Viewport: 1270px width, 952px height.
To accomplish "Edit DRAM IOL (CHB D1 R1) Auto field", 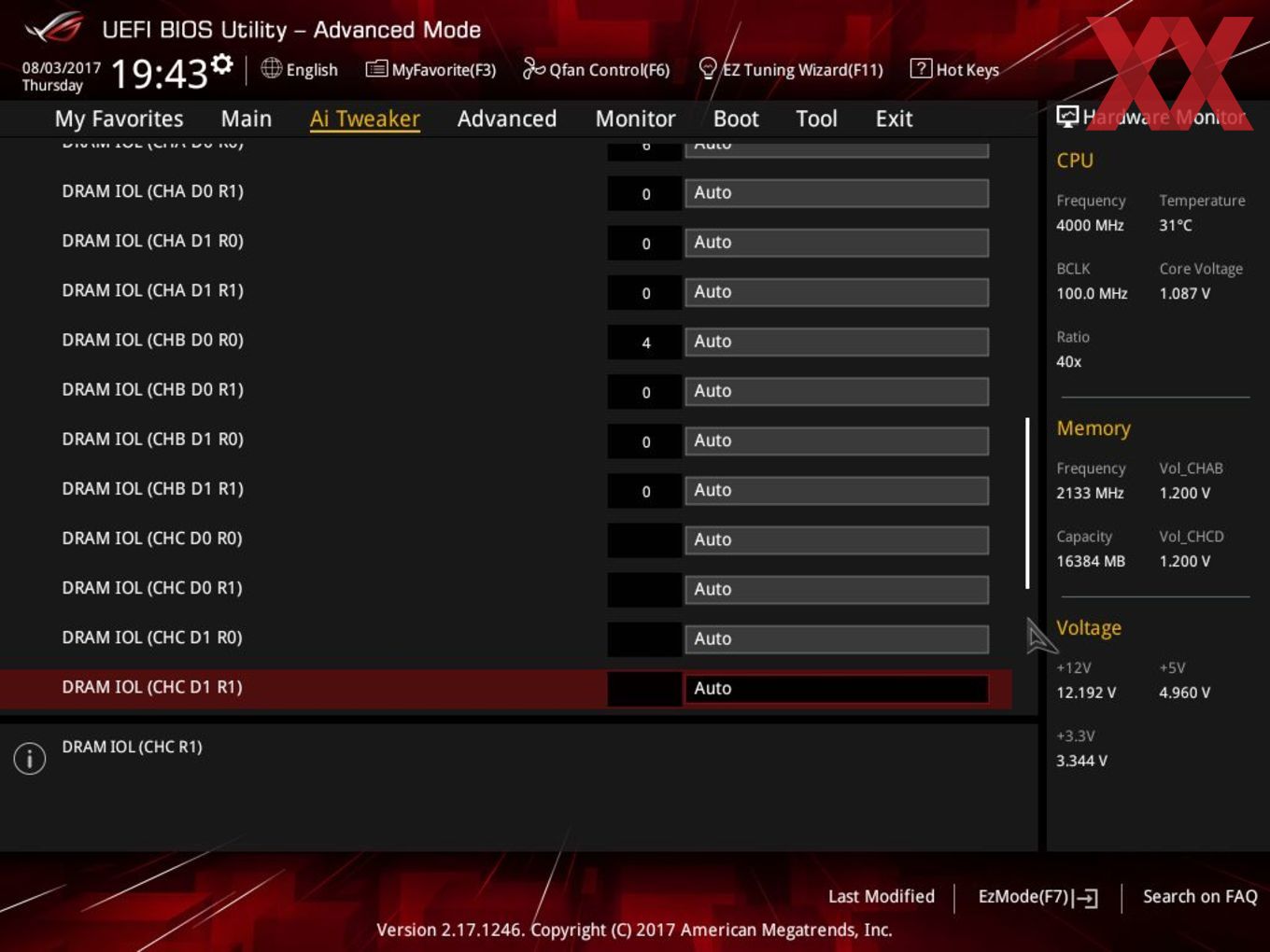I will tap(837, 490).
